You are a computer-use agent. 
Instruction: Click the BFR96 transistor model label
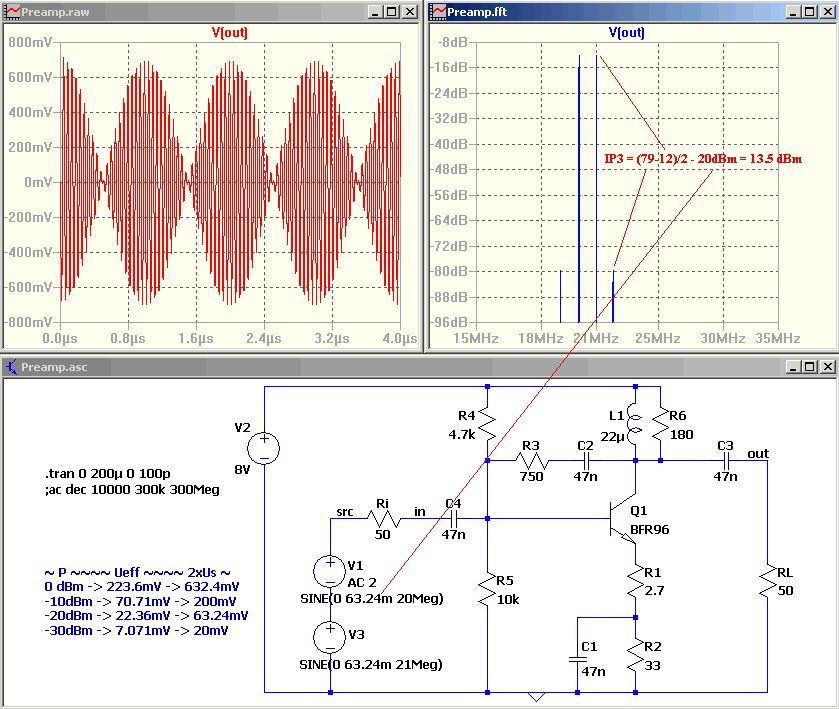(650, 530)
